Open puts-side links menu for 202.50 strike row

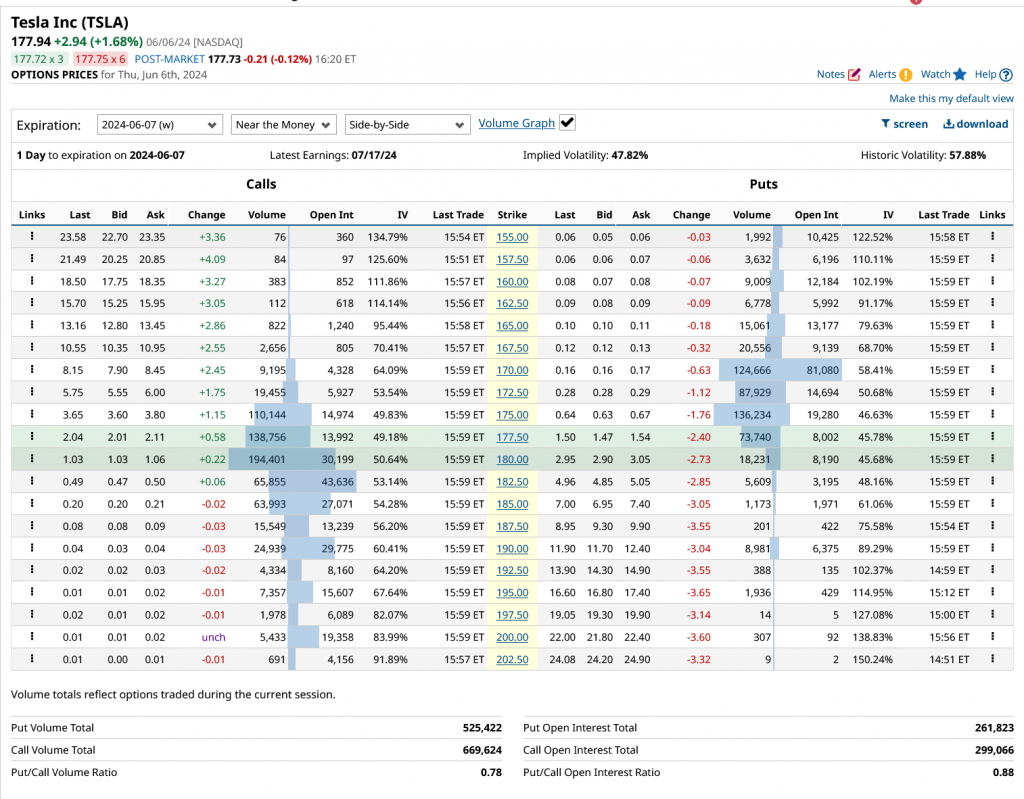click(993, 659)
